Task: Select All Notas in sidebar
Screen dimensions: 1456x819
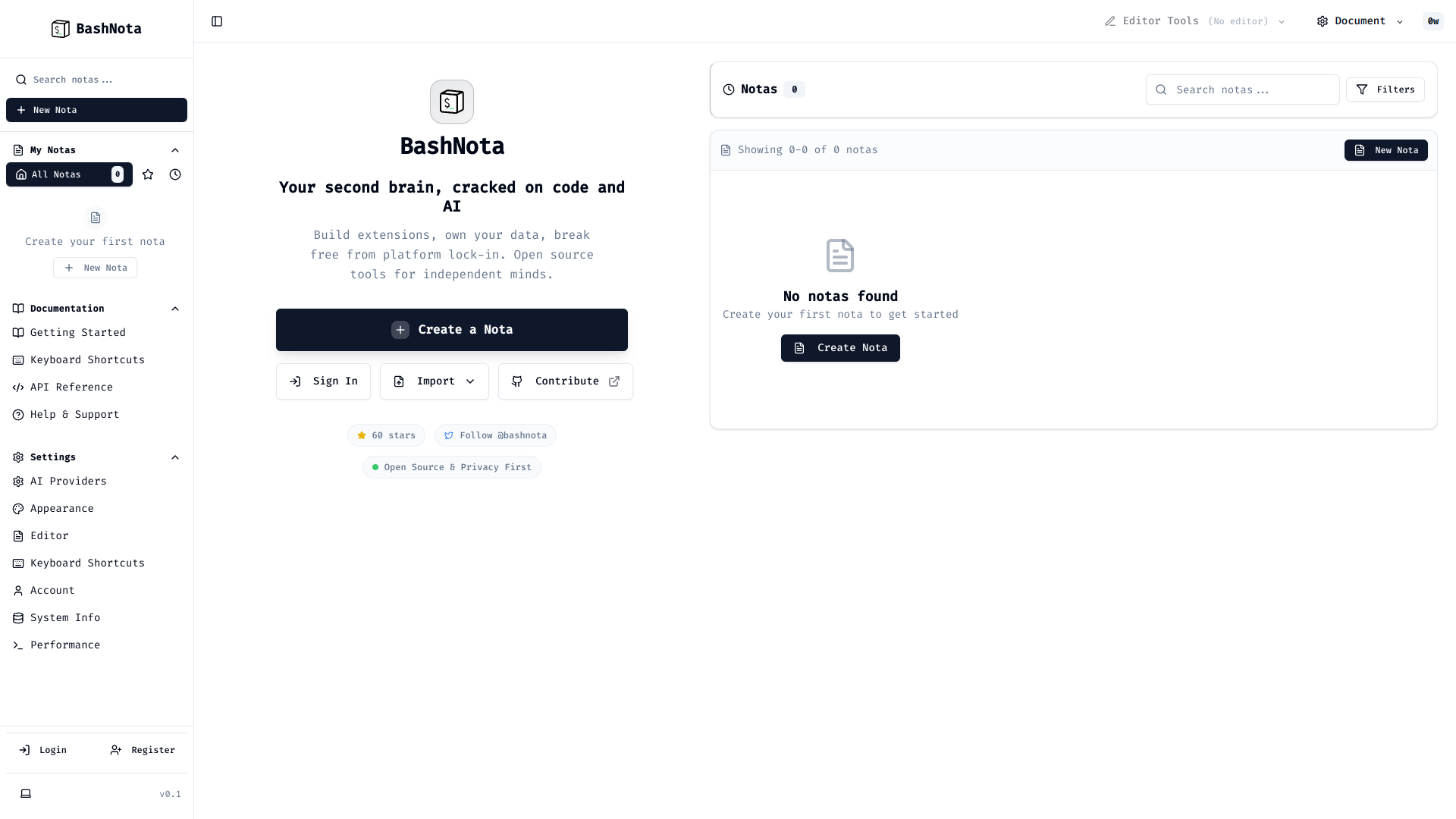Action: coord(68,174)
